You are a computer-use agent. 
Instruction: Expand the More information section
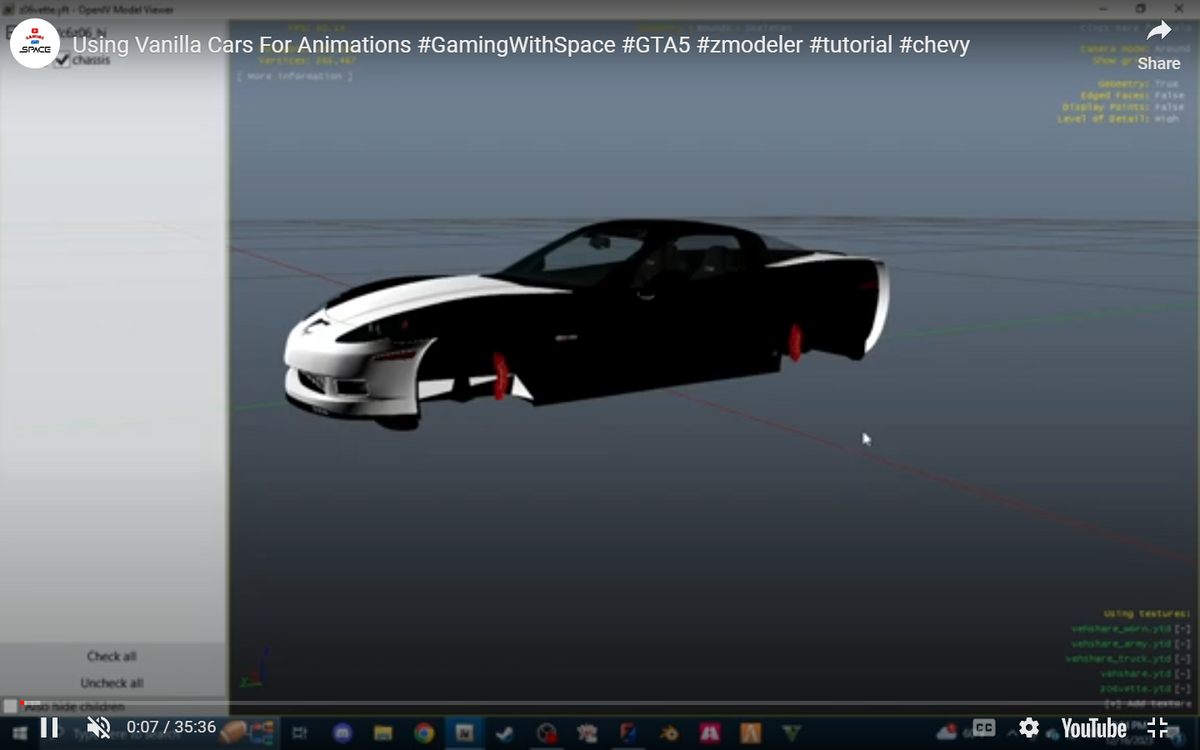[x=294, y=76]
